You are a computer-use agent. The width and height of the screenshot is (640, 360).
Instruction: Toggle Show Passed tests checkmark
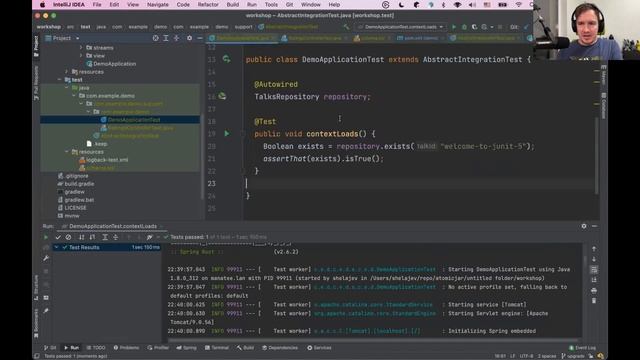[58, 237]
